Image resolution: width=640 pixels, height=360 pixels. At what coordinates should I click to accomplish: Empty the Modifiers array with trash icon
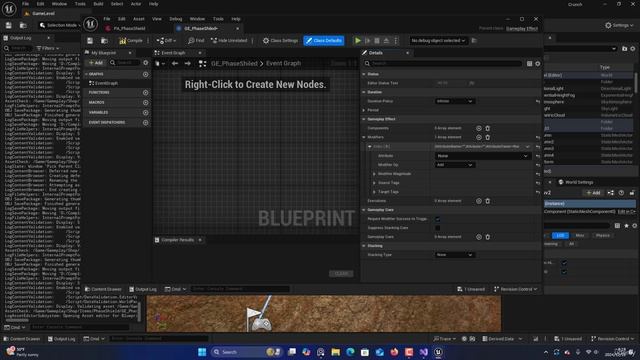pos(488,138)
